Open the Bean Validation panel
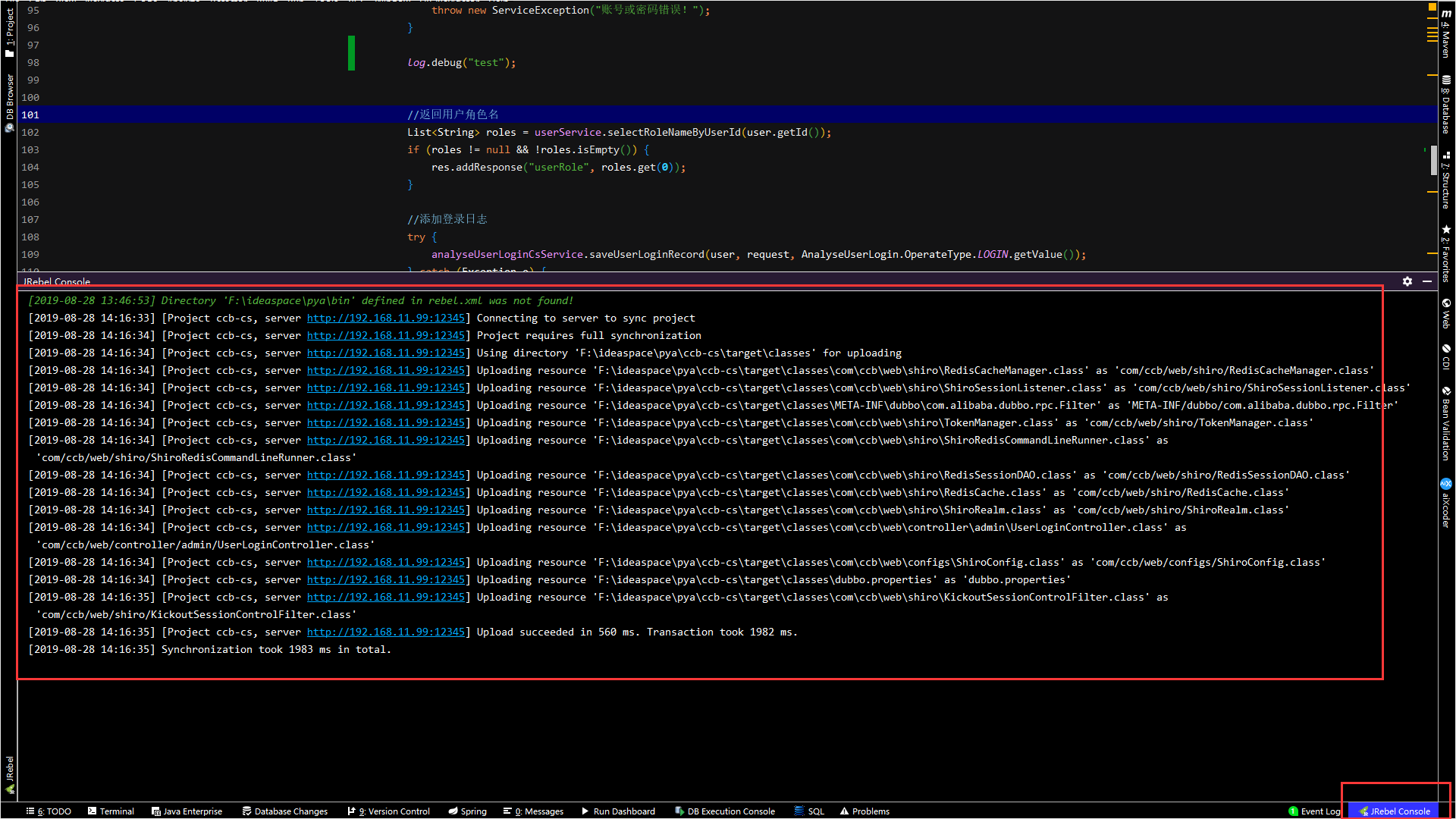The height and width of the screenshot is (819, 1456). (x=1446, y=423)
